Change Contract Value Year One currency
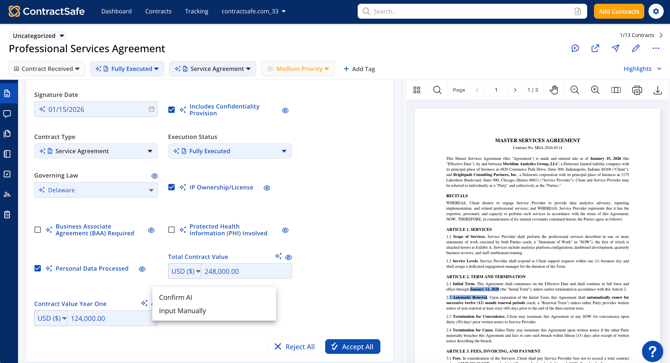Screen dimensions: 670x363 point(51,318)
